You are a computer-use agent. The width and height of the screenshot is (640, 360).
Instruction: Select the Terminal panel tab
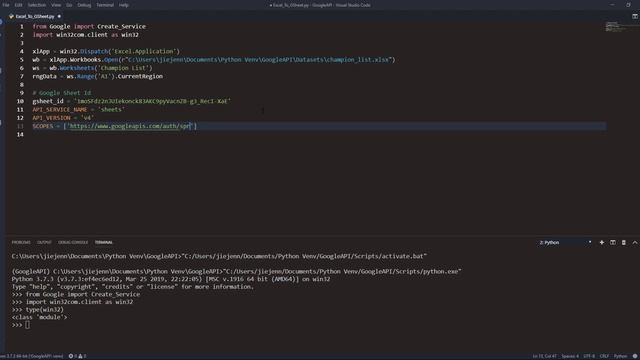[104, 242]
